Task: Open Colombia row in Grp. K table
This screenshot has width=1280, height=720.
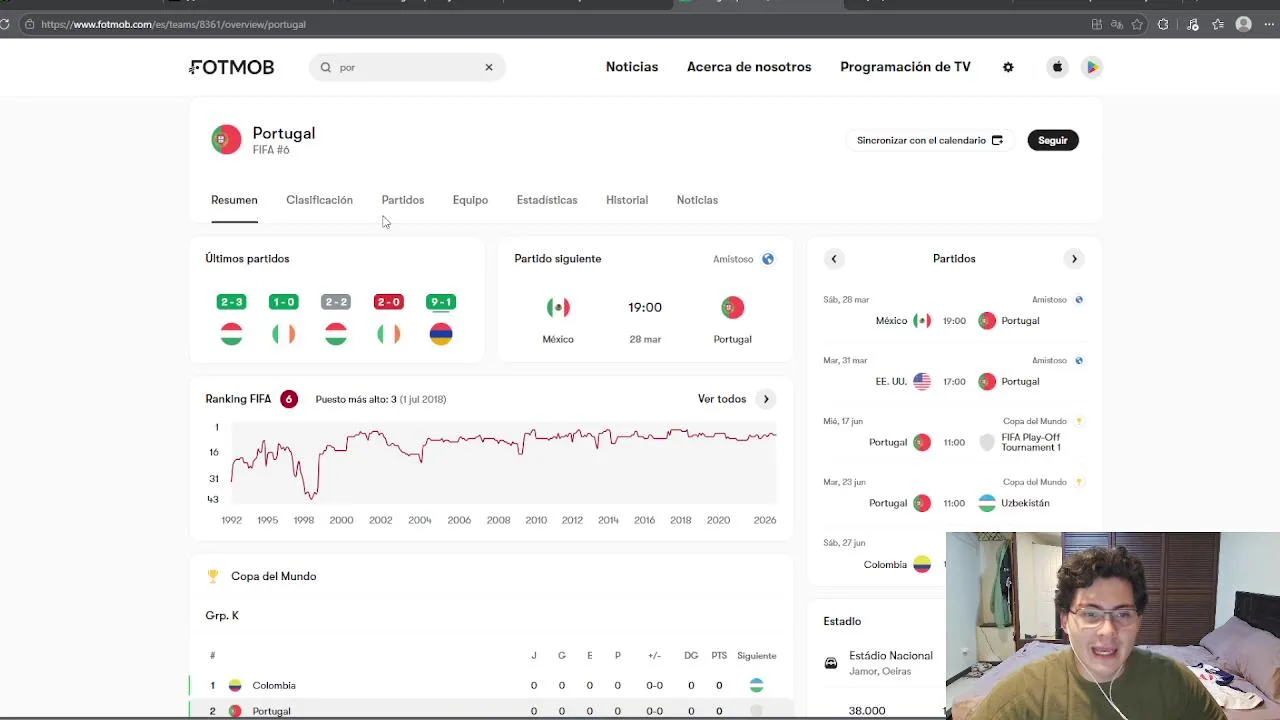Action: (491, 686)
